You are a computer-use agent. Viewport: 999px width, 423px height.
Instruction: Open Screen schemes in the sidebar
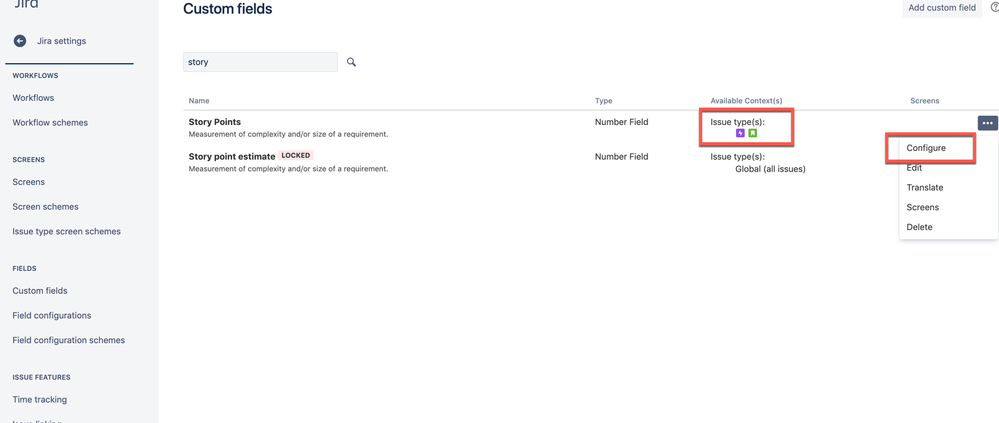[x=45, y=206]
